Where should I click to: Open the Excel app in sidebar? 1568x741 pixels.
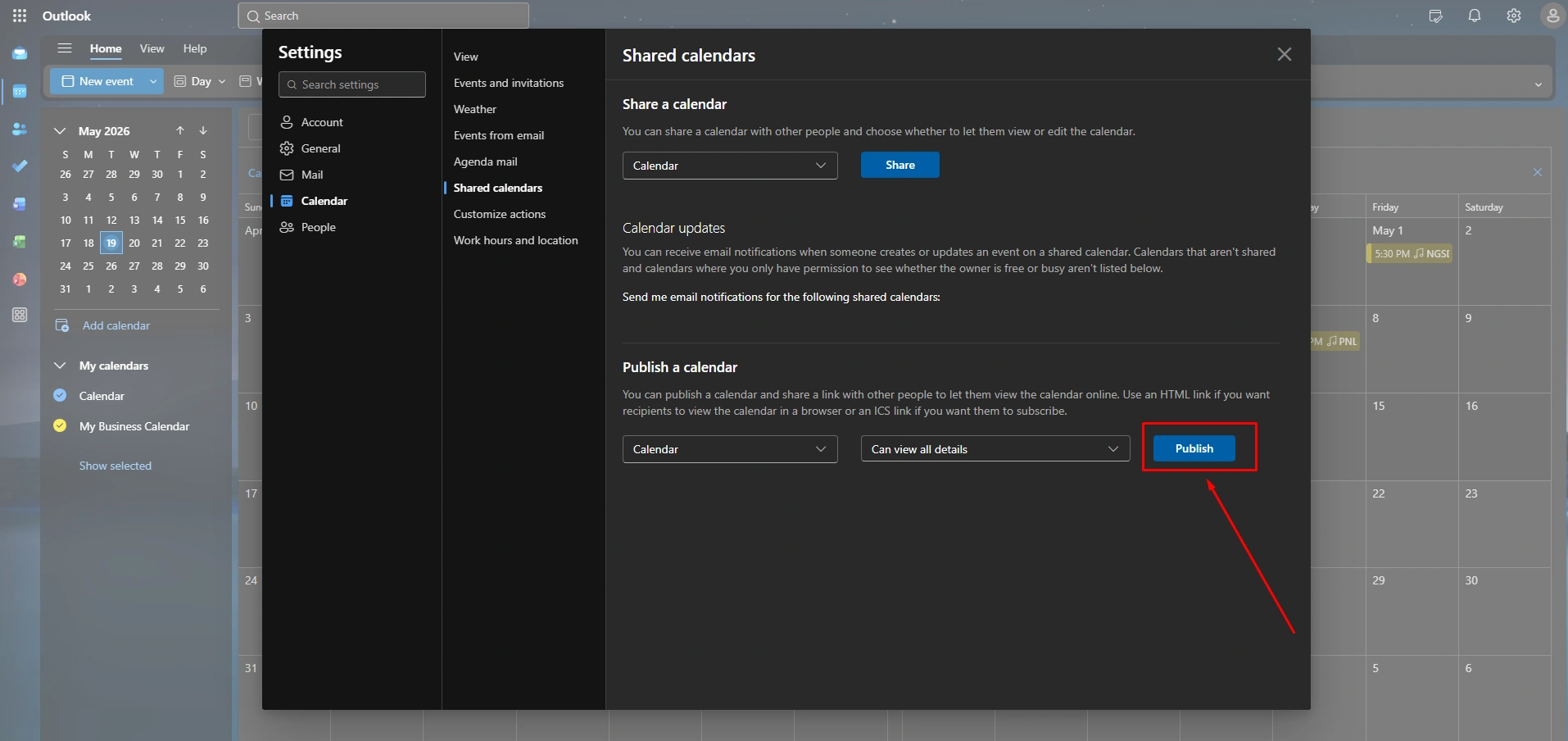pos(20,242)
